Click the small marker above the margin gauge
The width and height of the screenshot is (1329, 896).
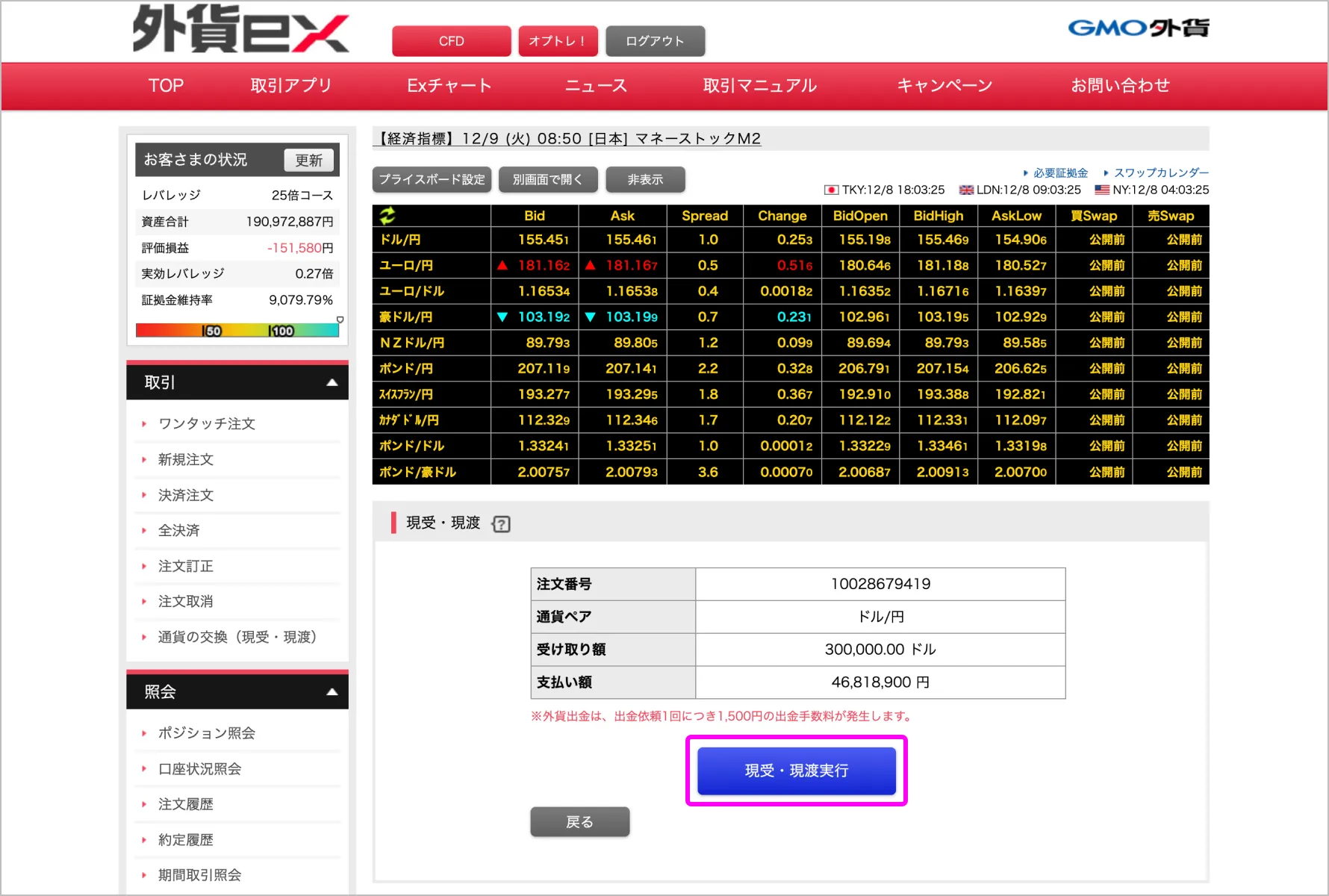(340, 320)
